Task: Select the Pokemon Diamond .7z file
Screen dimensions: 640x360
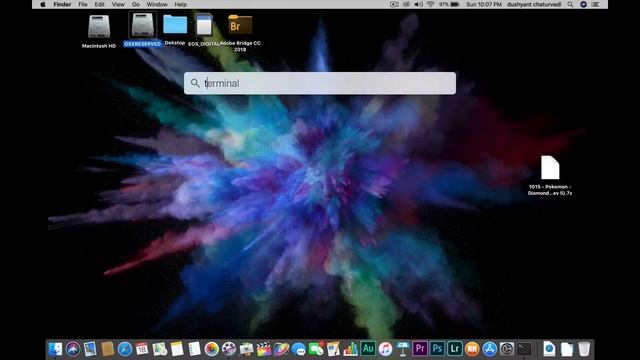Action: 550,167
